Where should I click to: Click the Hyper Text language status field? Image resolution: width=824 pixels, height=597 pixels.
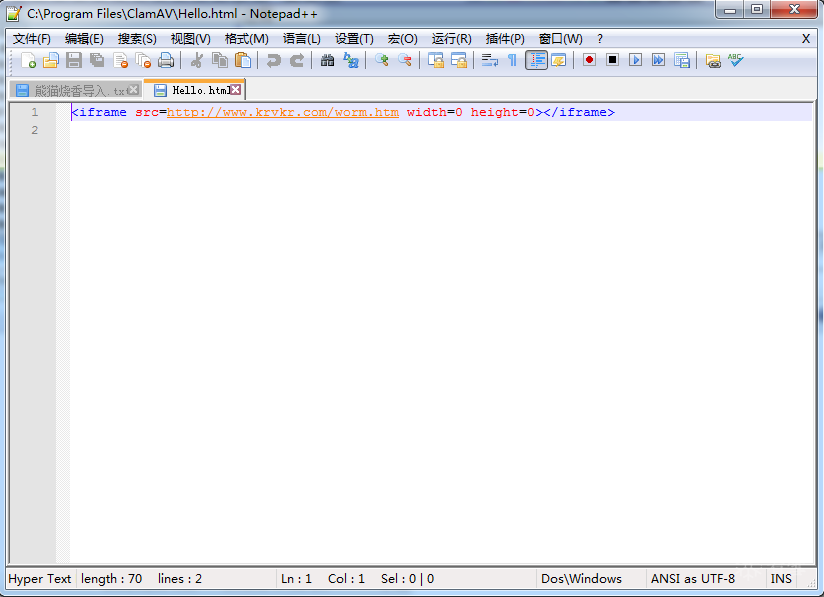[x=40, y=579]
